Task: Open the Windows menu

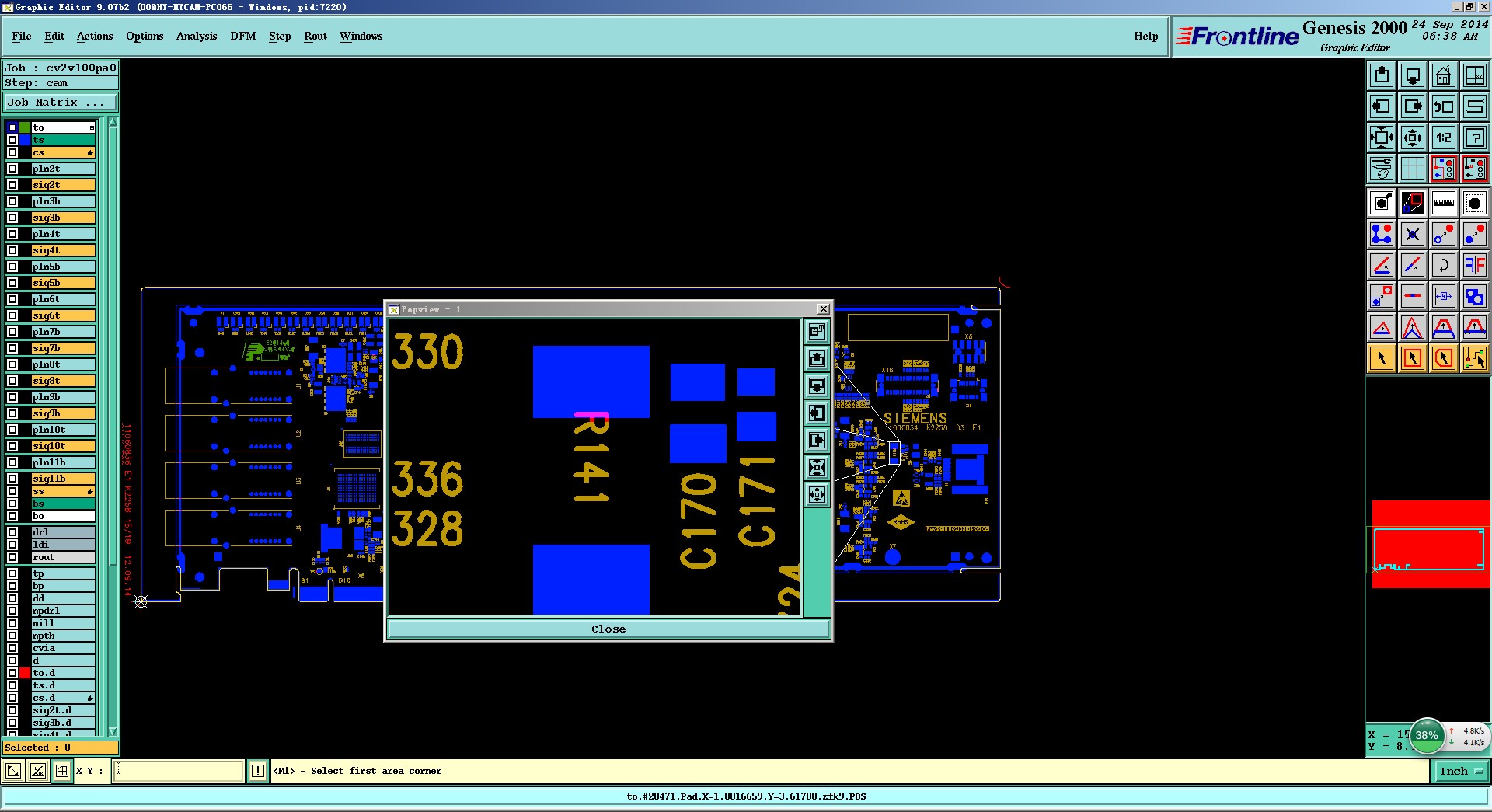Action: coord(361,36)
